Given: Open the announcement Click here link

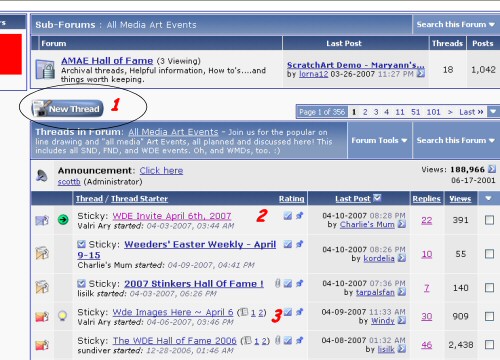Looking at the screenshot, I should (x=161, y=171).
